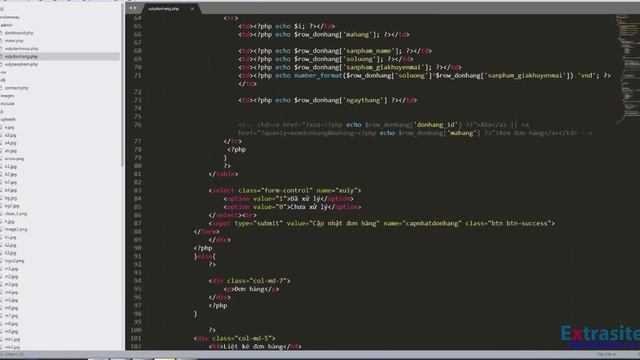Viewport: 640px width, 360px height.
Task: Click the div class="col-md-5" line
Action: click(x=235, y=338)
